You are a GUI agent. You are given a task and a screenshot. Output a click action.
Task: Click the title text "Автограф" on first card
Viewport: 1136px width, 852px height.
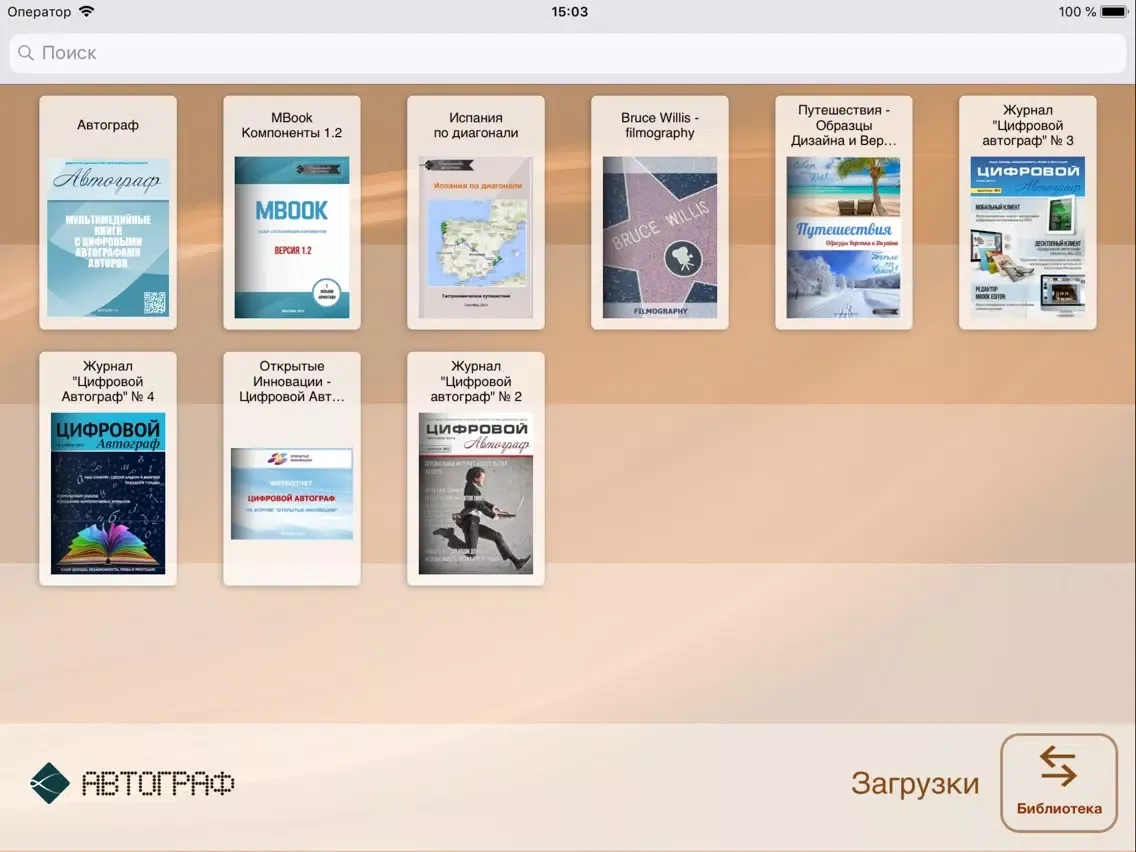click(x=108, y=125)
